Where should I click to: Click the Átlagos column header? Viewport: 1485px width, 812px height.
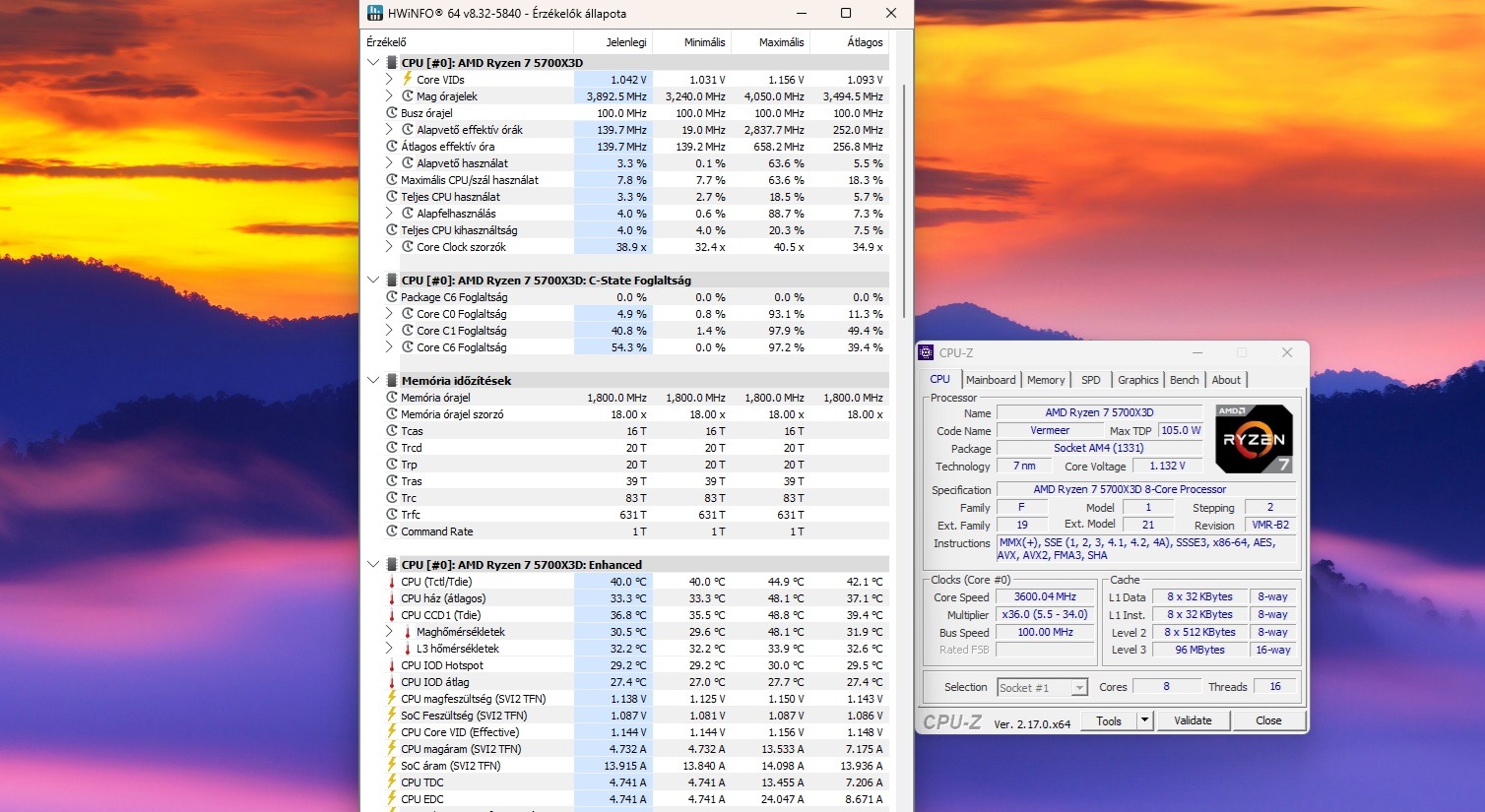coord(849,42)
